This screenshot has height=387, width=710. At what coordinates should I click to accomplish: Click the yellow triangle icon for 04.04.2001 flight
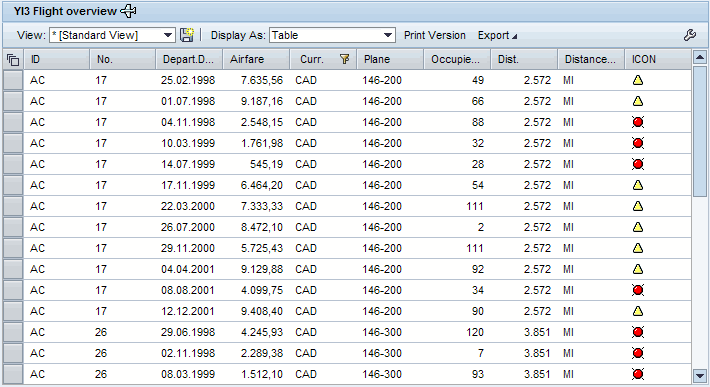[638, 269]
